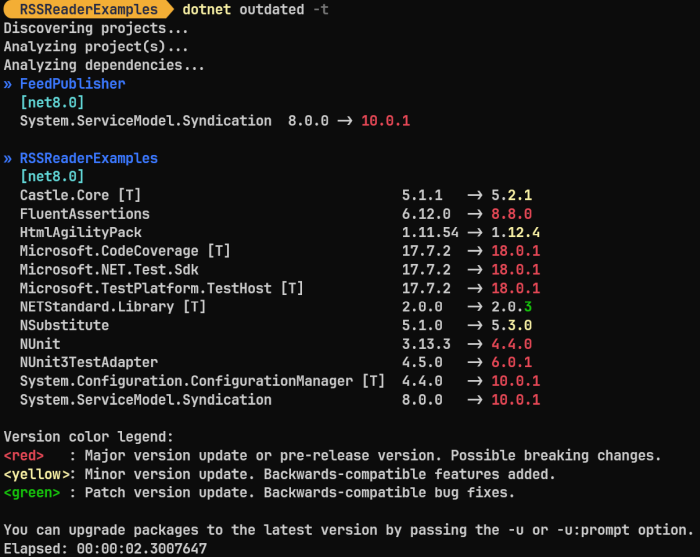
Task: Click System.Configuration.ConfigurationManager [T] package name
Action: tap(202, 381)
